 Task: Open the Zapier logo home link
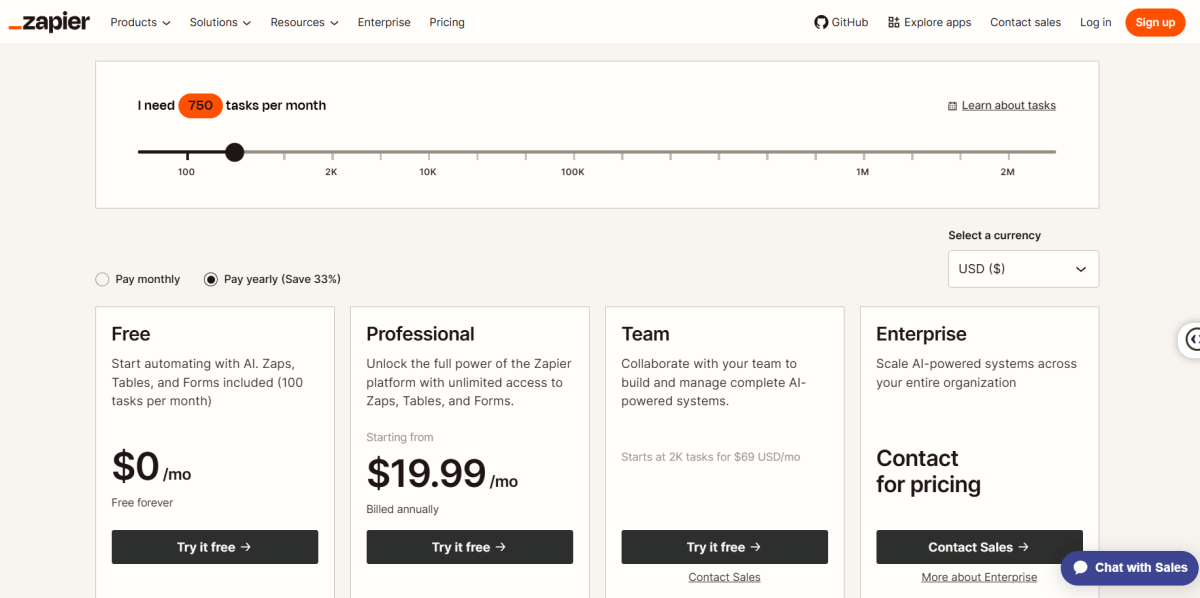point(49,22)
